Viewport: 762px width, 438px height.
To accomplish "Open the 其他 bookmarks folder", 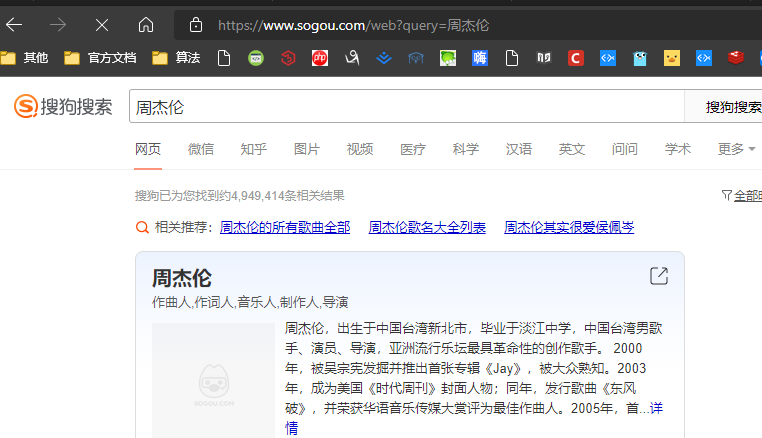I will coord(24,58).
